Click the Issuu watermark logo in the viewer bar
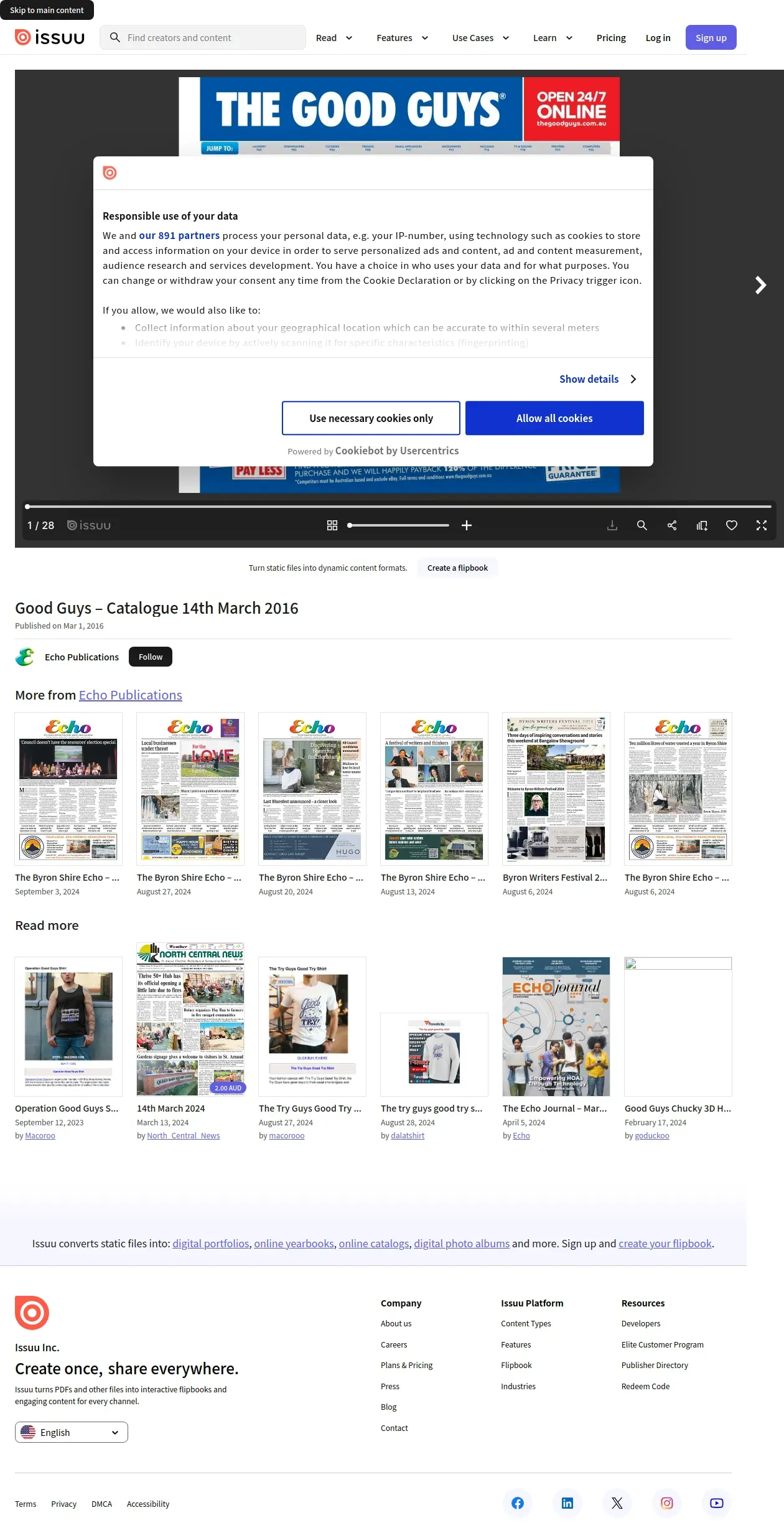The image size is (784, 1533). [89, 525]
